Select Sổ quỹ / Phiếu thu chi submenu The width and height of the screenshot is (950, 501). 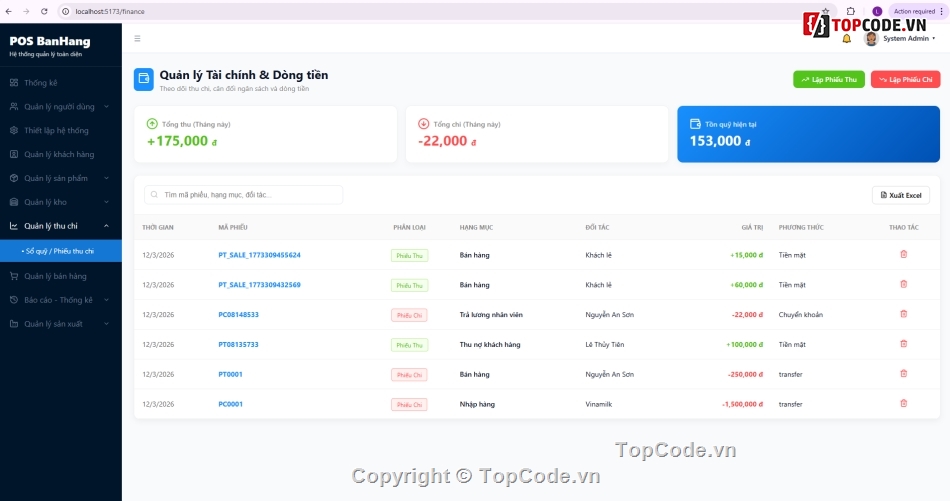[61, 251]
